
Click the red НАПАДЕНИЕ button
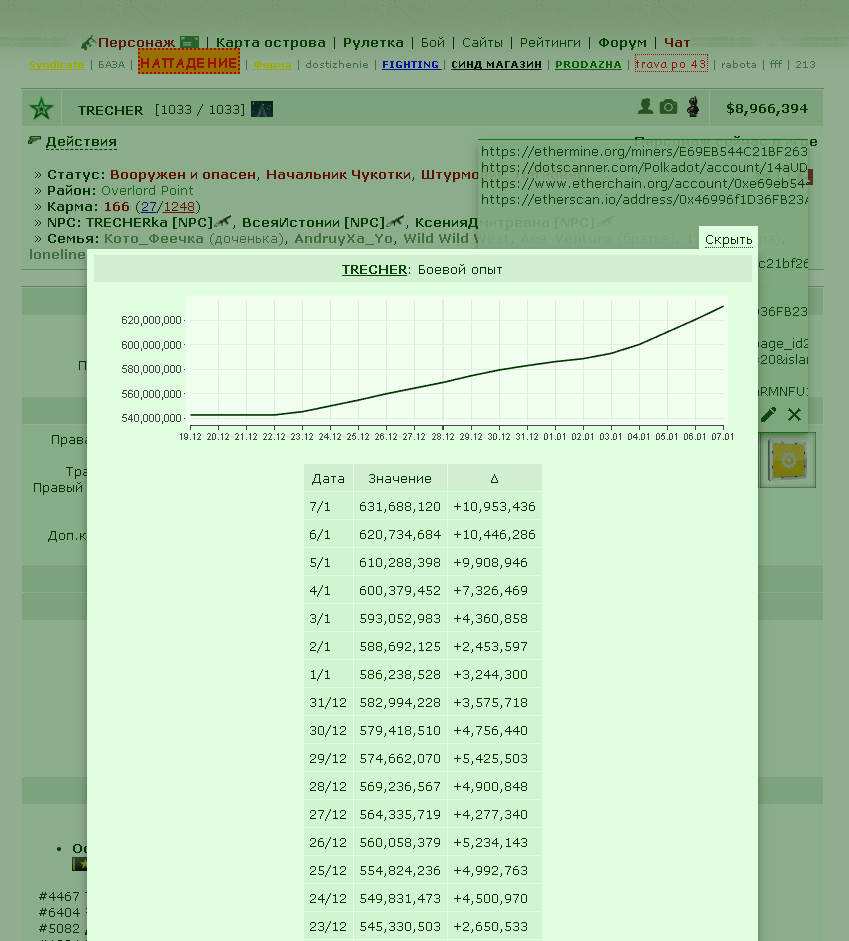(x=189, y=62)
